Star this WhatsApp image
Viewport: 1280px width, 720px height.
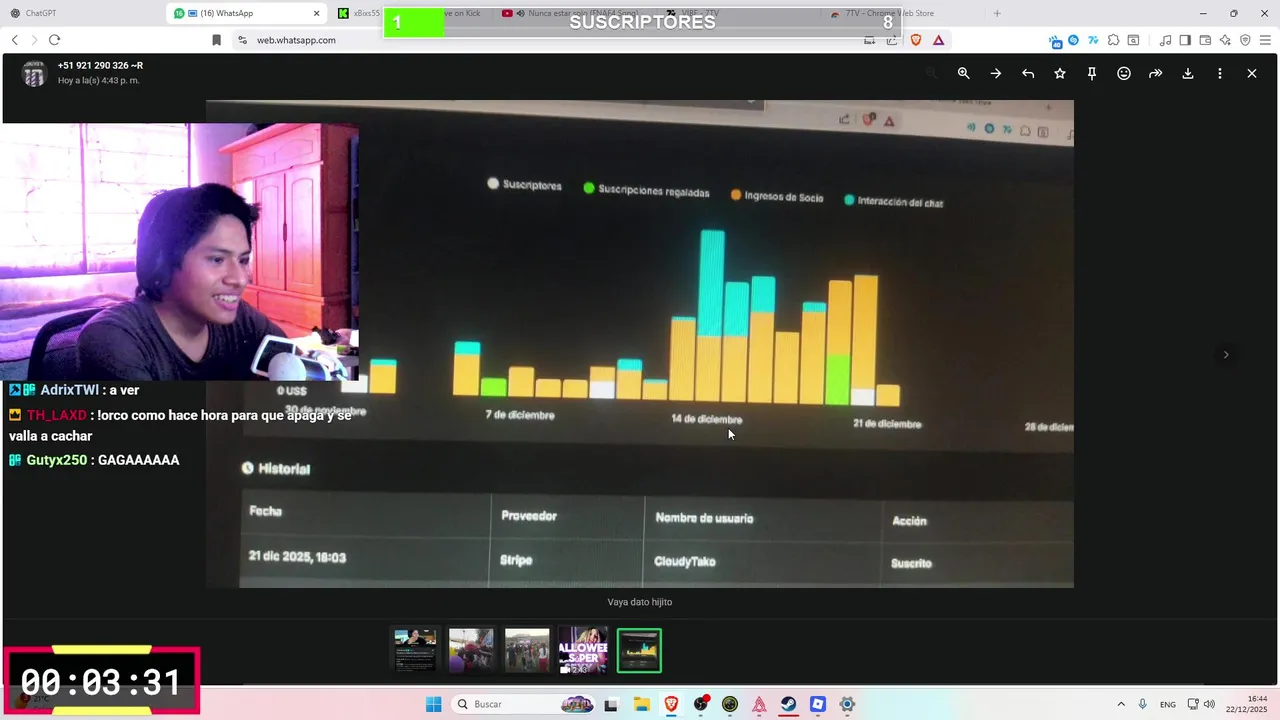1059,73
